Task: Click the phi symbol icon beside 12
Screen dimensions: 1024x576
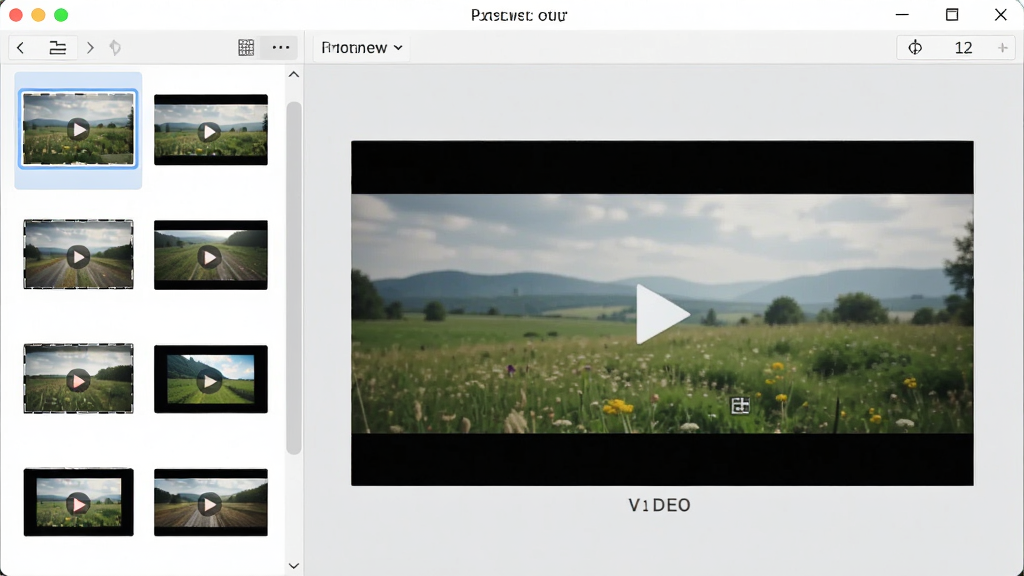Action: point(915,48)
